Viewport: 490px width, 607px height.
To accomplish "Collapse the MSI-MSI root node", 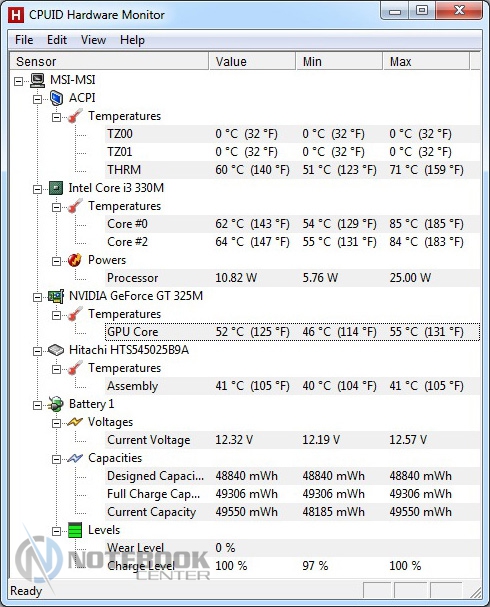I will point(19,81).
